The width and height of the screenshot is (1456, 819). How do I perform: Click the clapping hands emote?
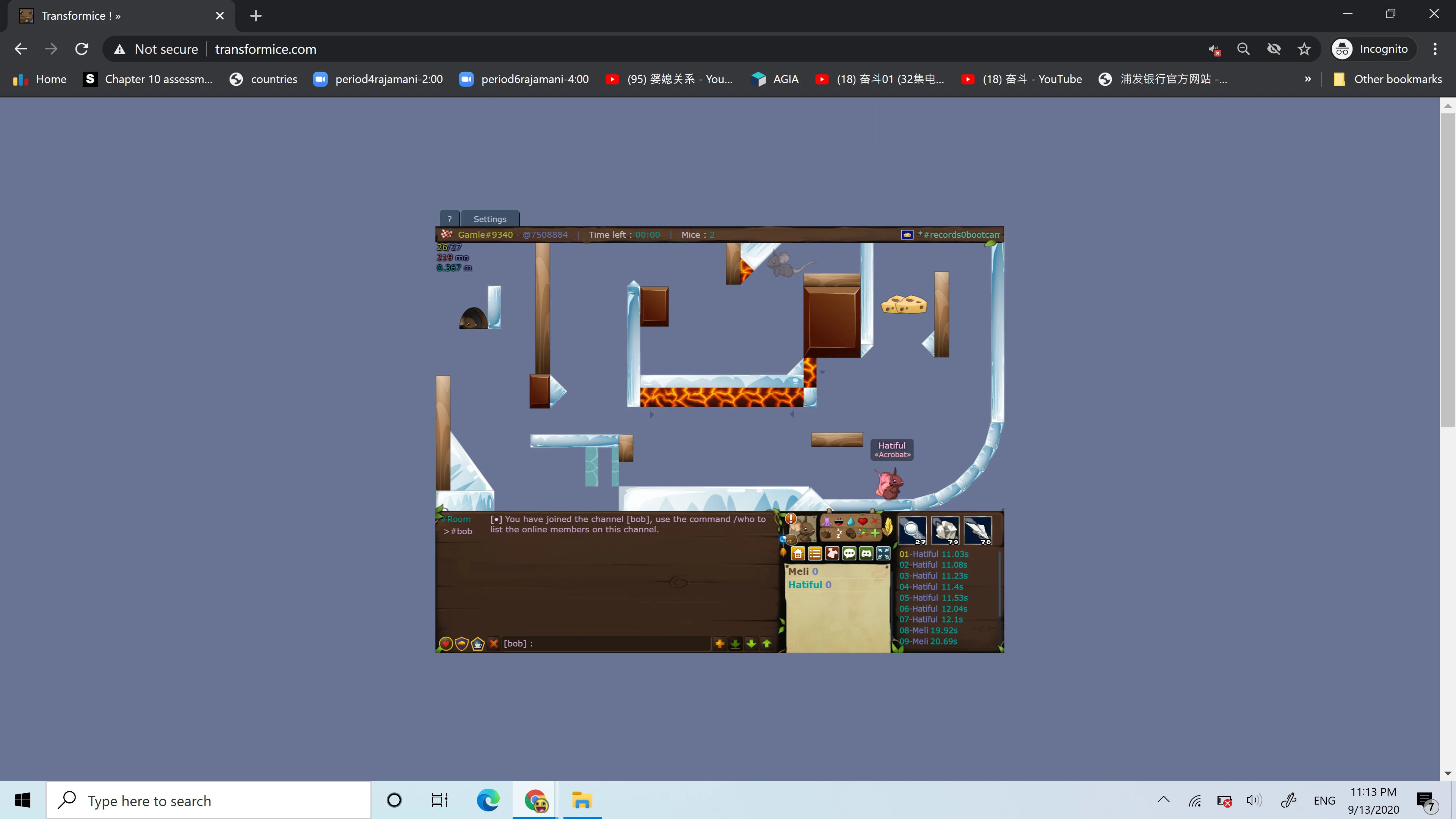827,533
